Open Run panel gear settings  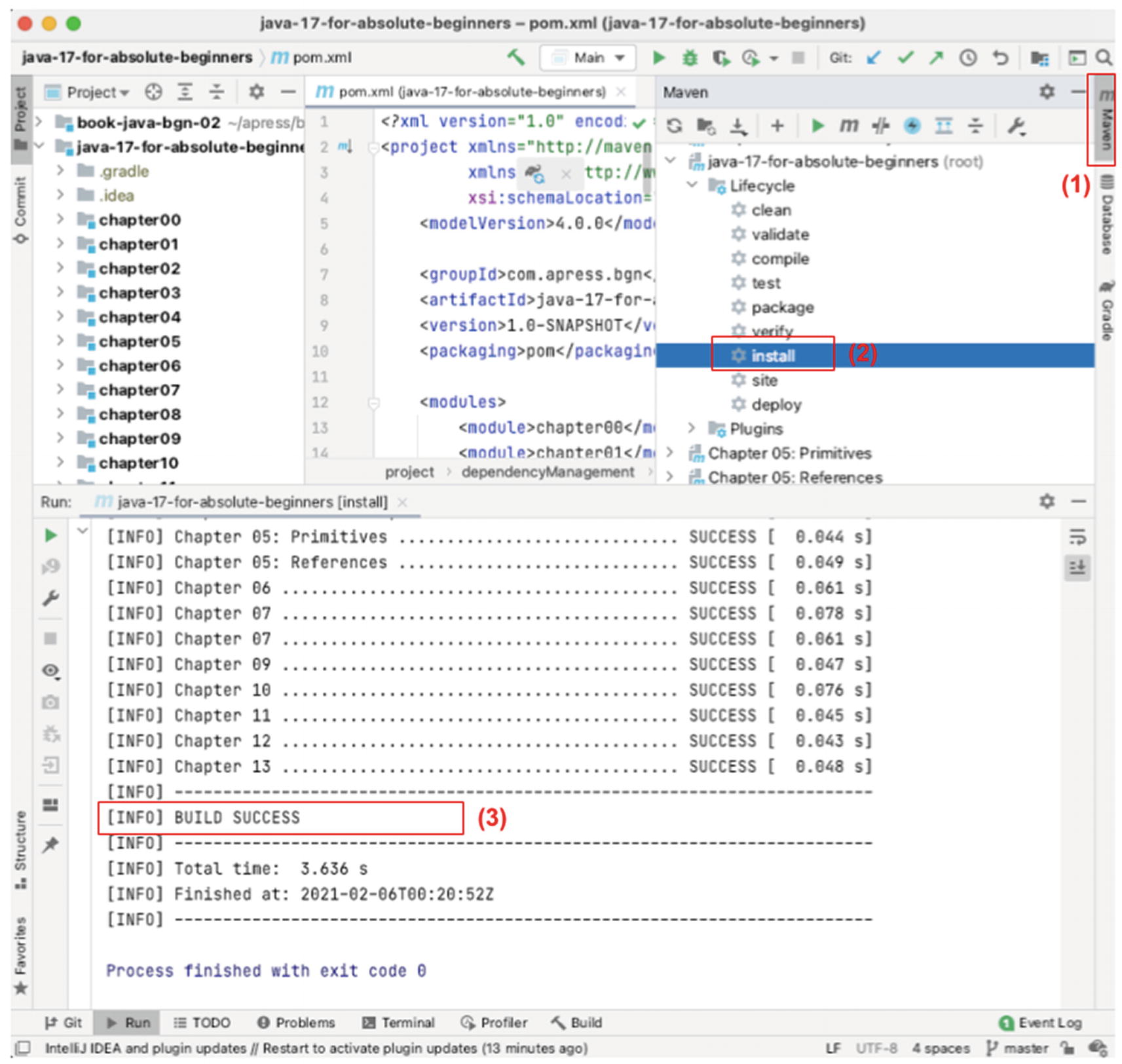tap(1047, 502)
